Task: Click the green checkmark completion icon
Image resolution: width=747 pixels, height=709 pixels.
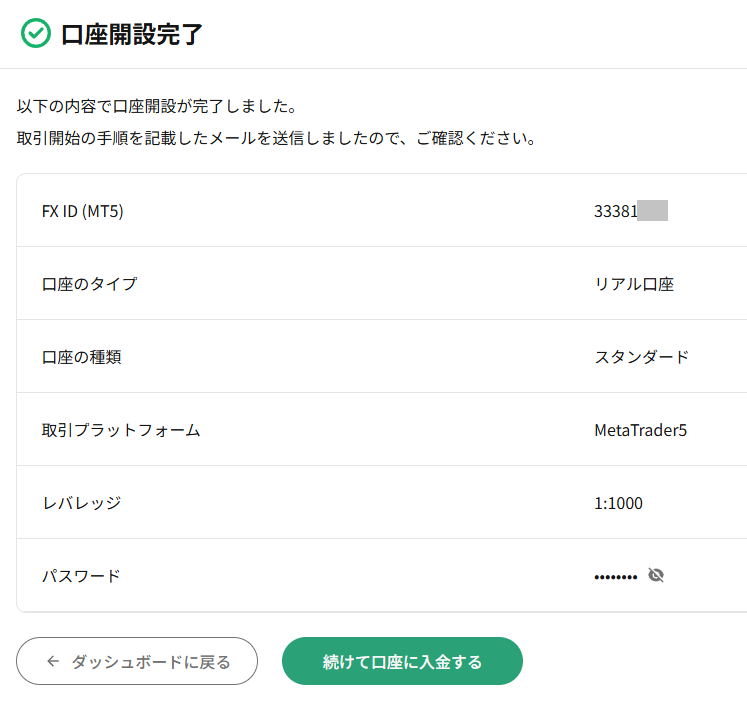Action: (36, 33)
